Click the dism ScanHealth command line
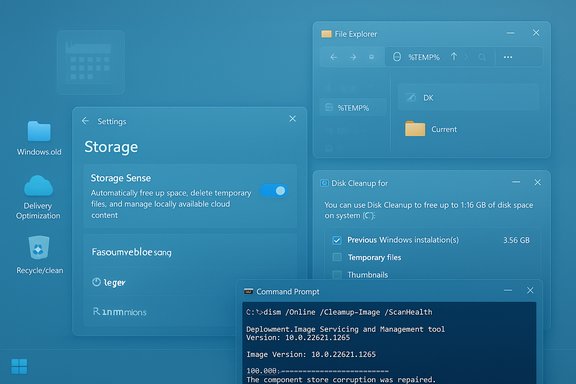This screenshot has height=384, width=576. pos(339,312)
